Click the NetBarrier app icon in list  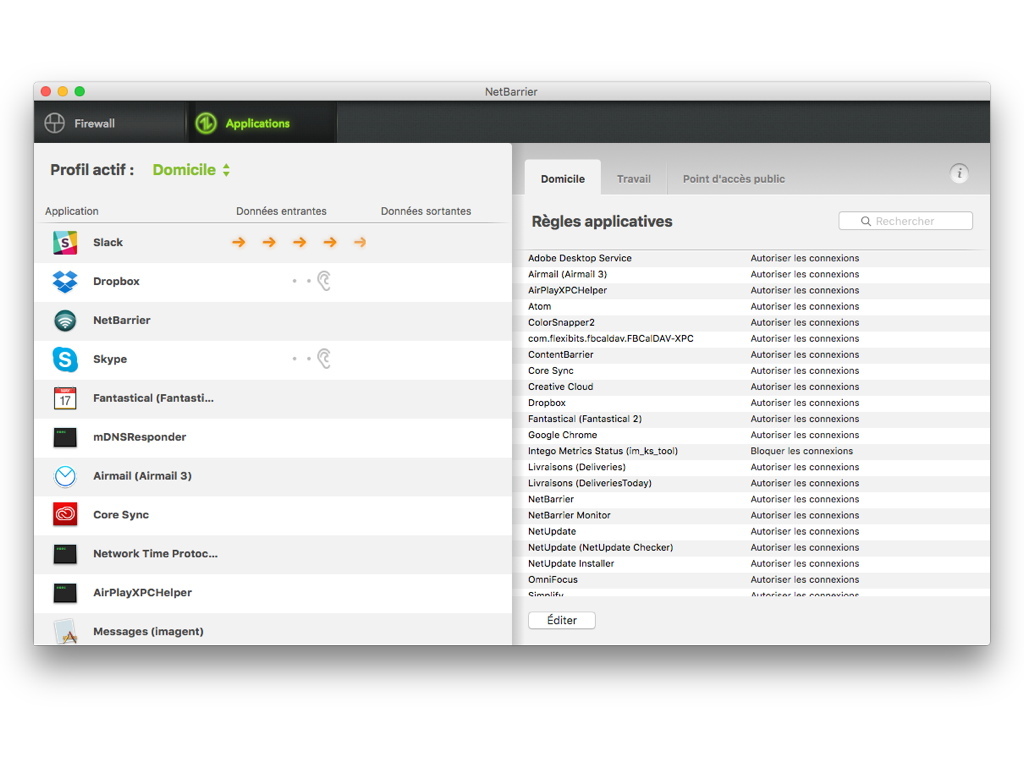click(65, 320)
